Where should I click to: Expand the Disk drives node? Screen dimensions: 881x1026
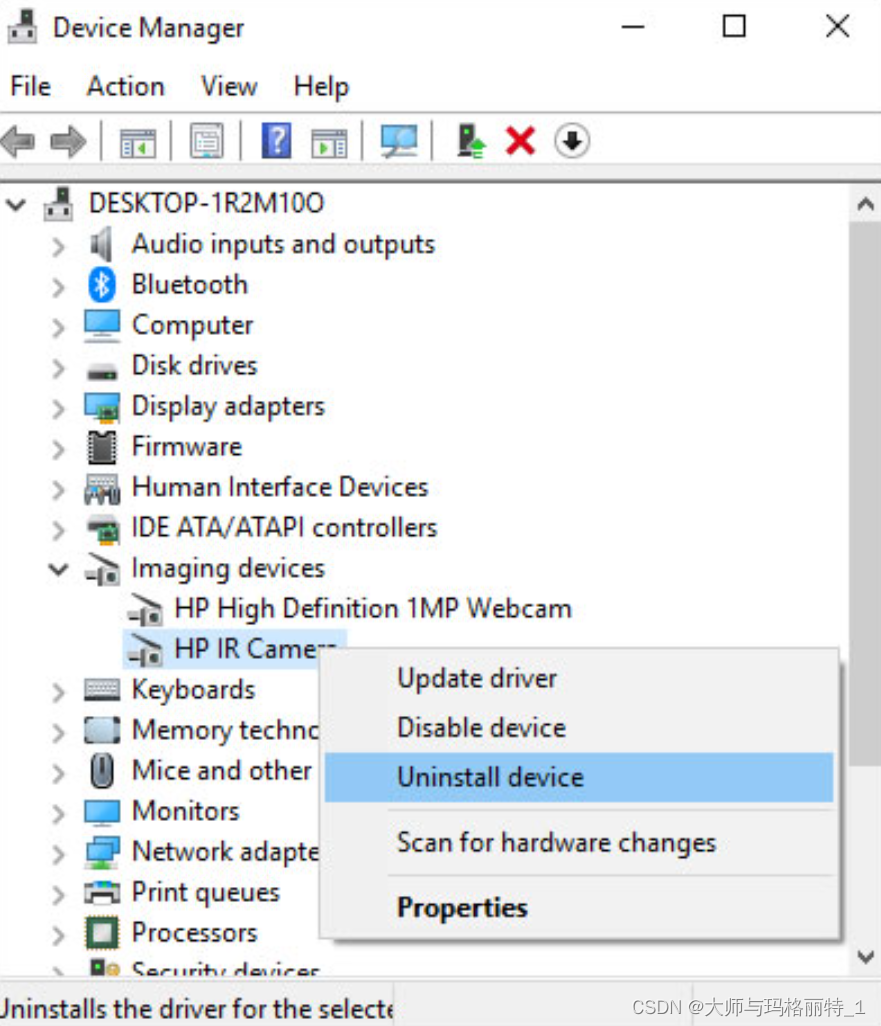(x=58, y=368)
